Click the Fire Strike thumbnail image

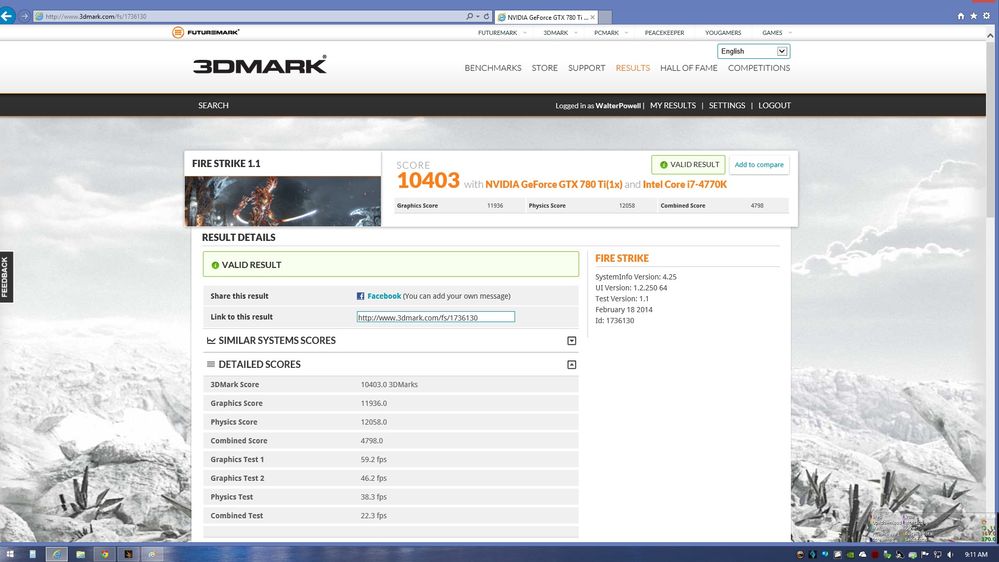(283, 201)
